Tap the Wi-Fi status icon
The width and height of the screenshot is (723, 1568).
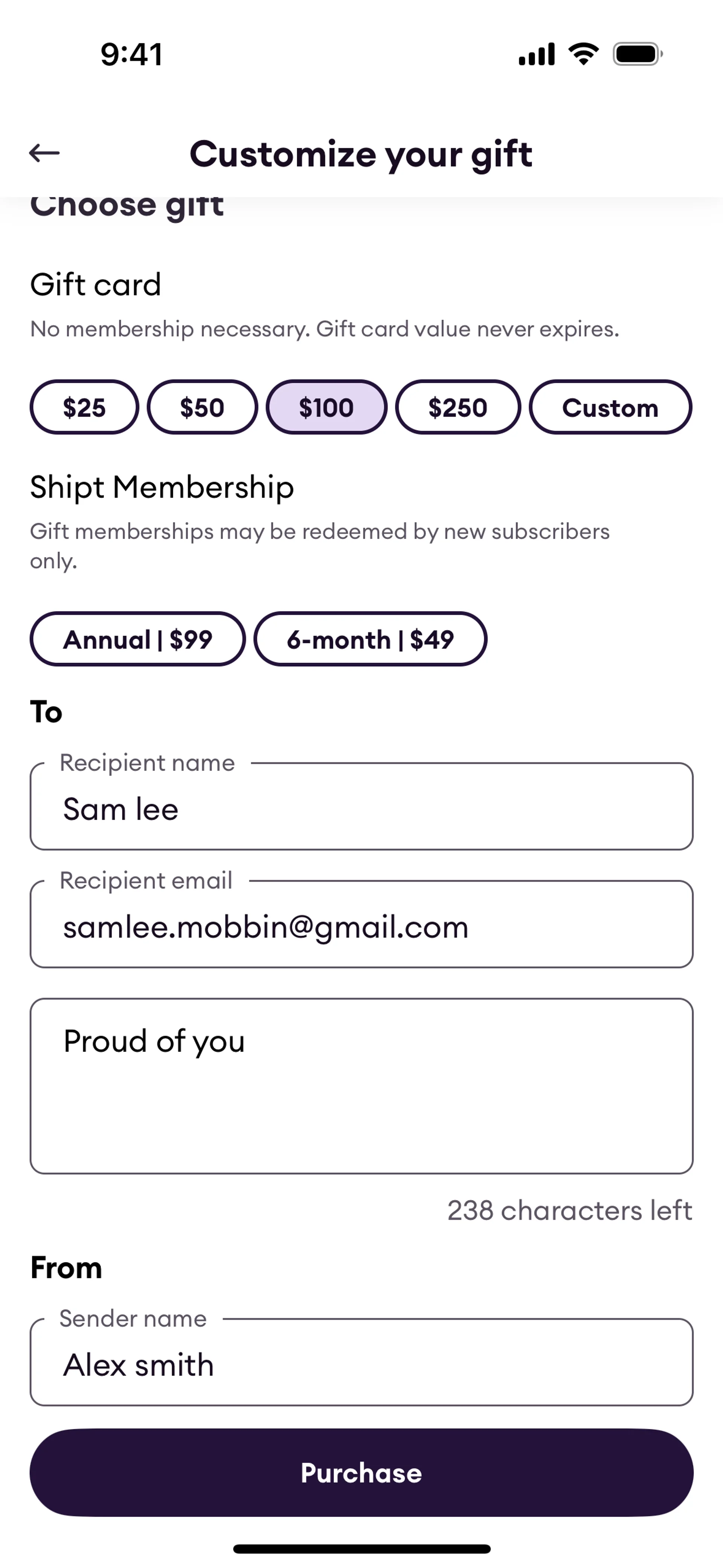pyautogui.click(x=583, y=54)
